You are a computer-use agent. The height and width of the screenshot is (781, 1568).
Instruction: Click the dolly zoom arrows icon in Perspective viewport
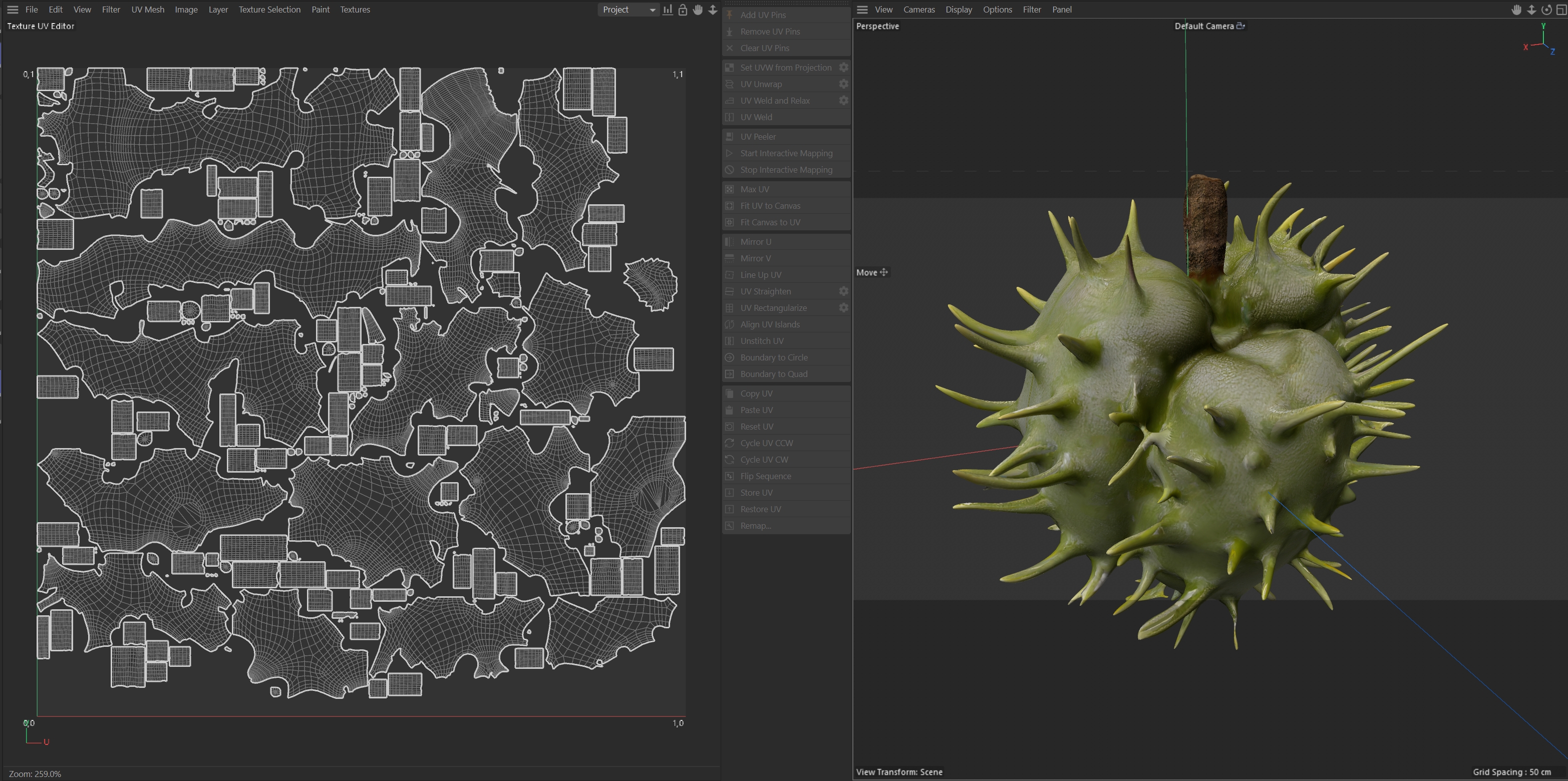point(1531,10)
